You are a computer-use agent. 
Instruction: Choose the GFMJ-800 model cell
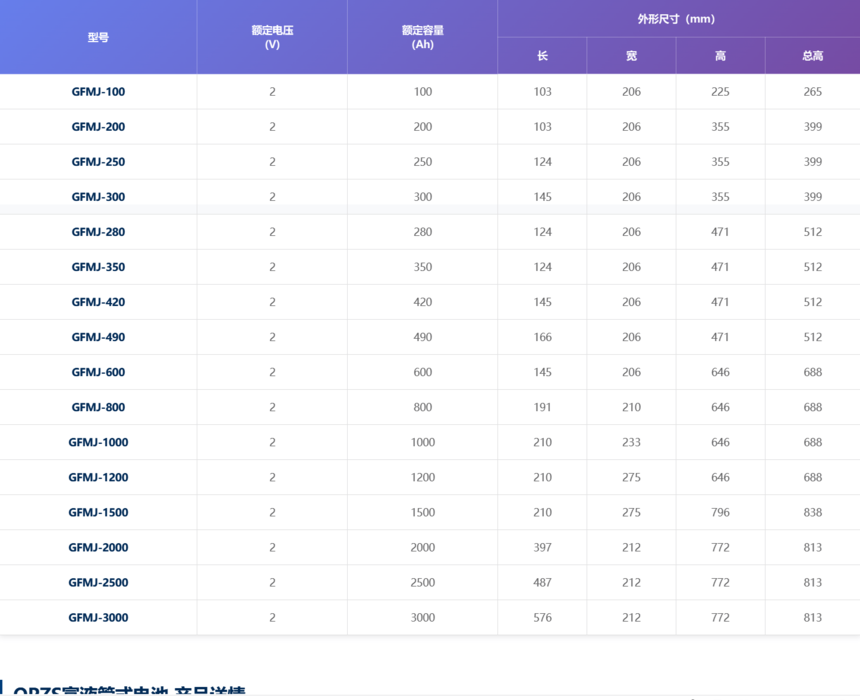pos(98,408)
